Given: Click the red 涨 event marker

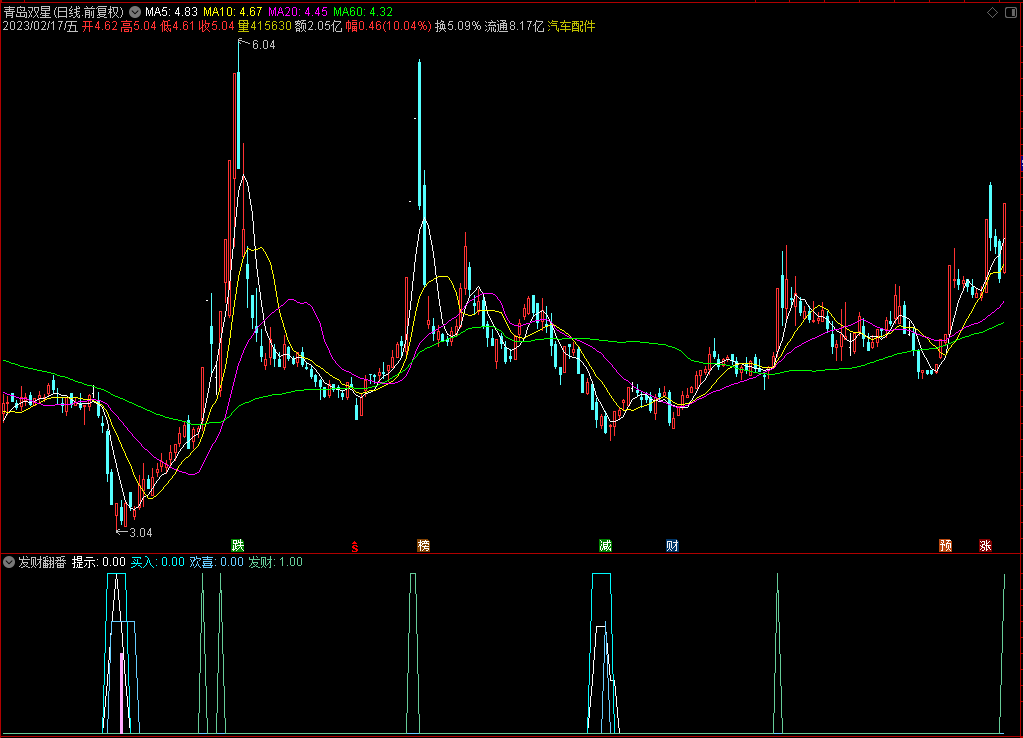Looking at the screenshot, I should 985,546.
